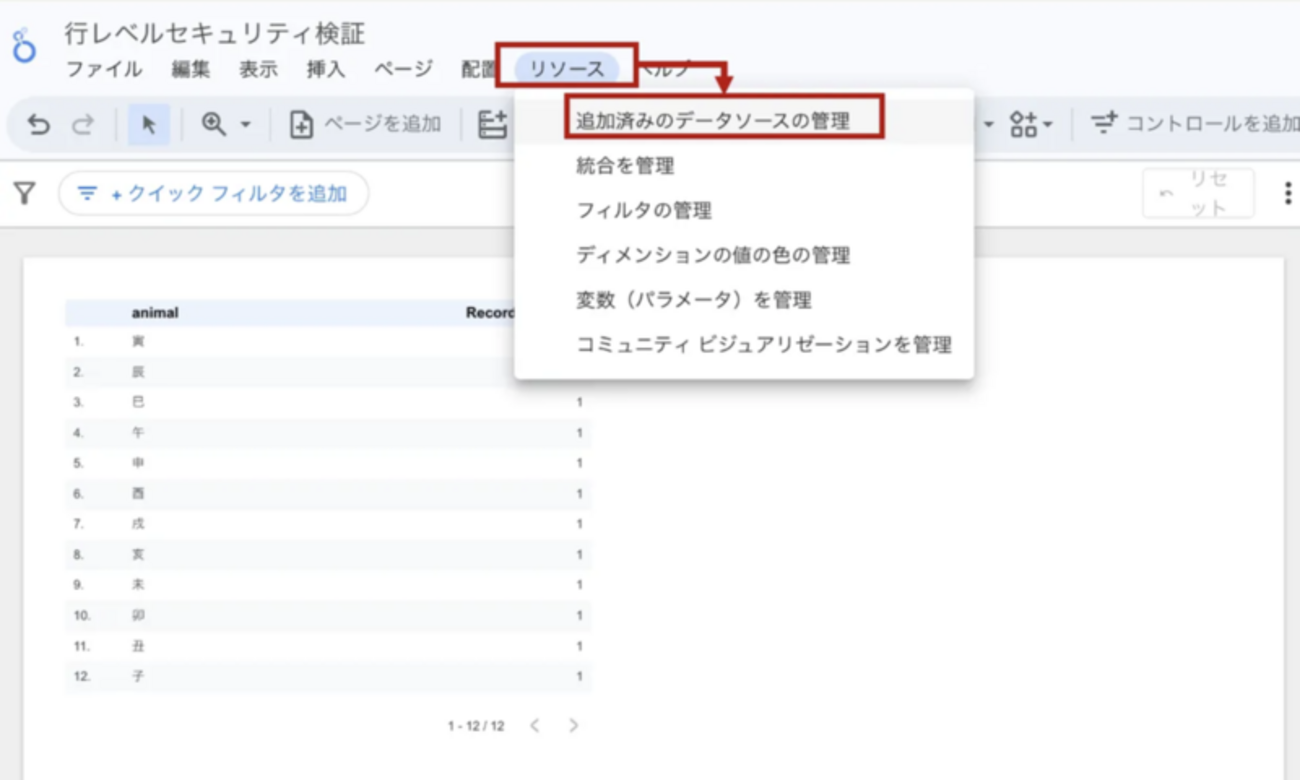This screenshot has height=780, width=1300.
Task: Click the animal column header
Action: tap(155, 313)
